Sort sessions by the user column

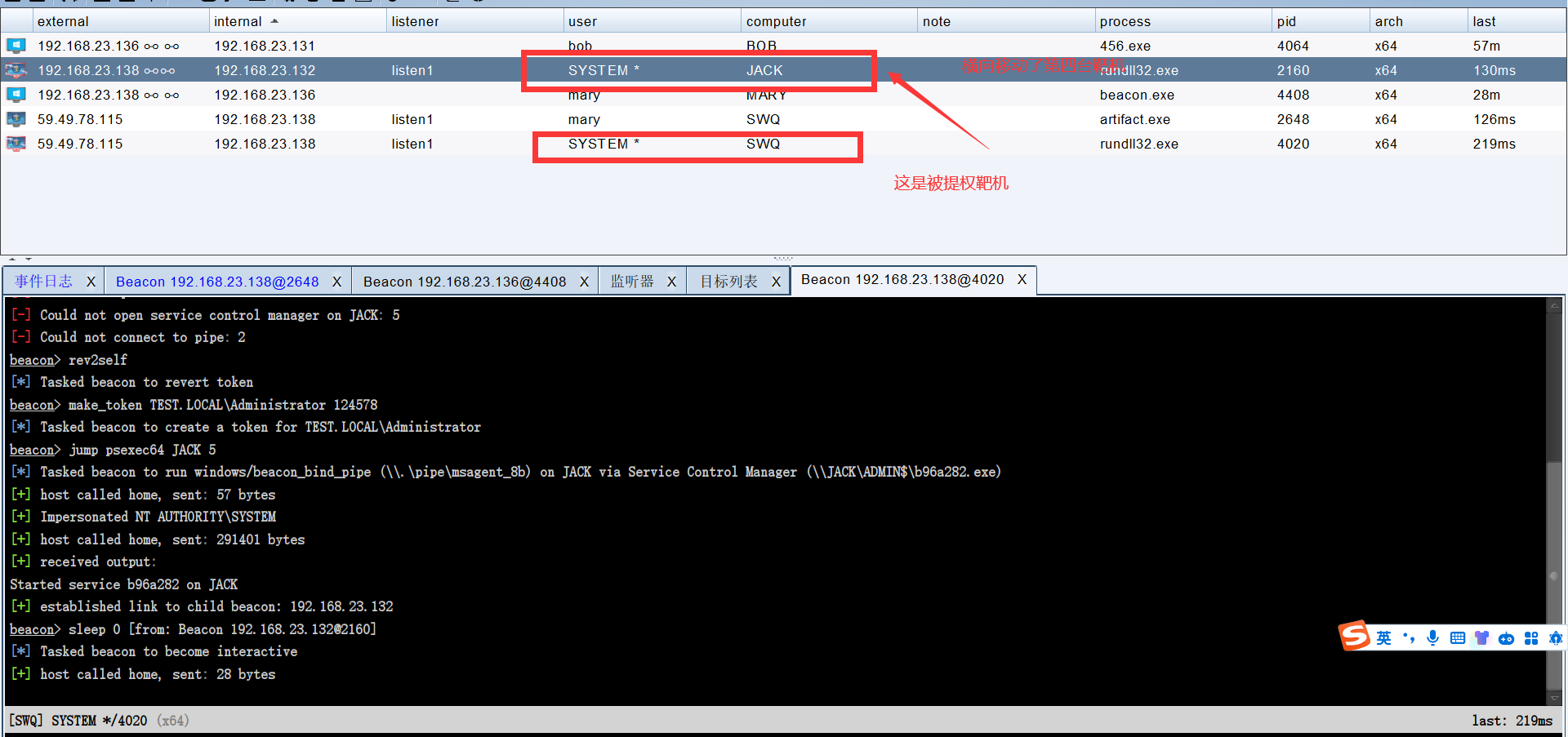click(x=651, y=21)
